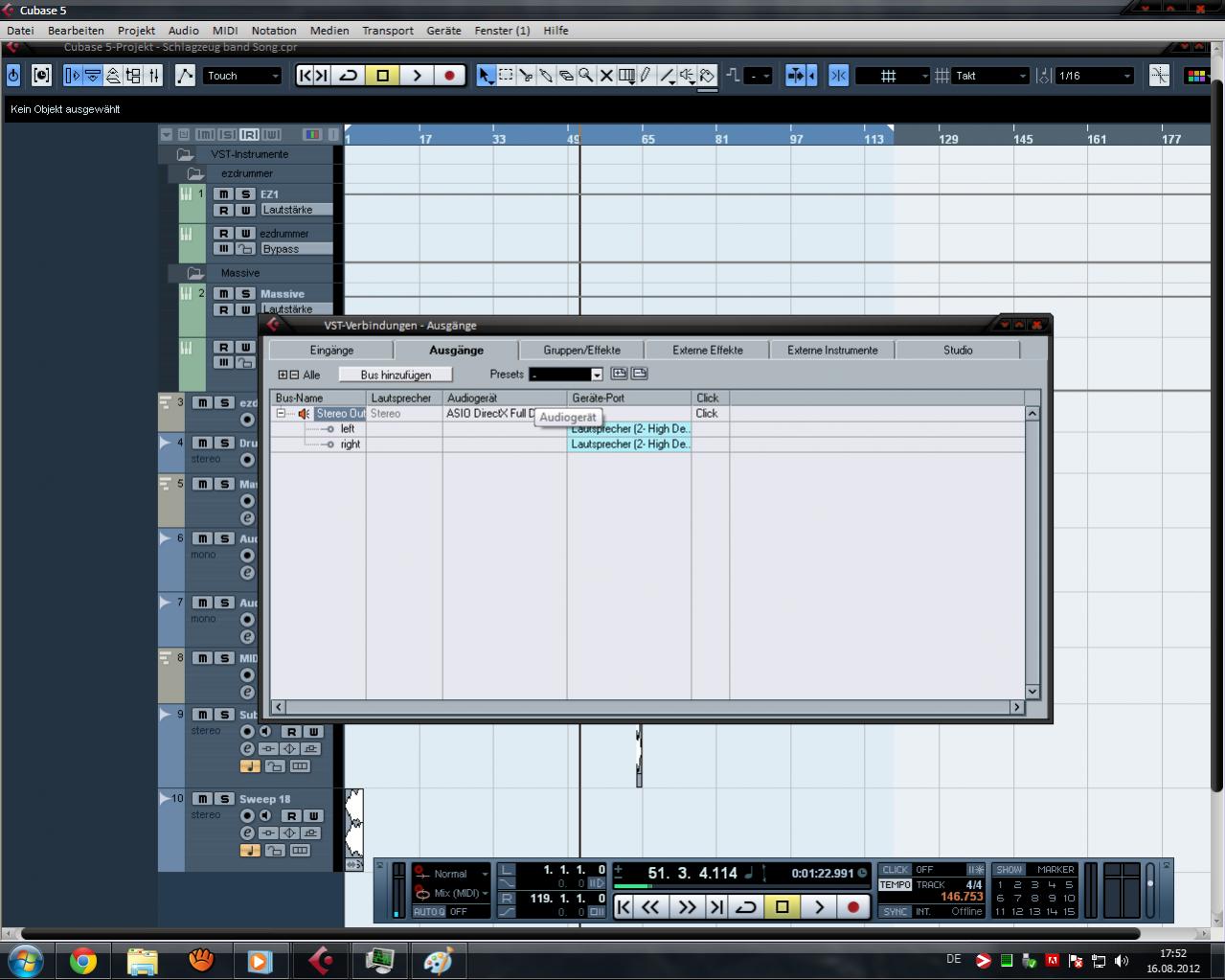This screenshot has width=1225, height=980.
Task: Toggle the metronome CLICK button
Action: 896,870
